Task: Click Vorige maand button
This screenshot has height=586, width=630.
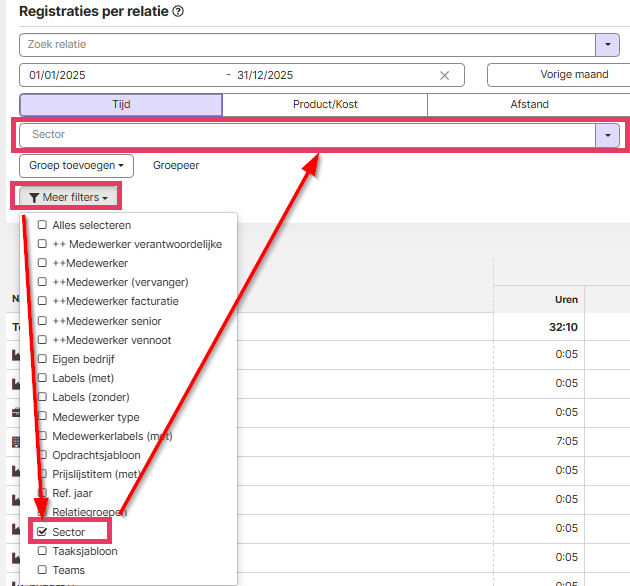Action: [574, 75]
